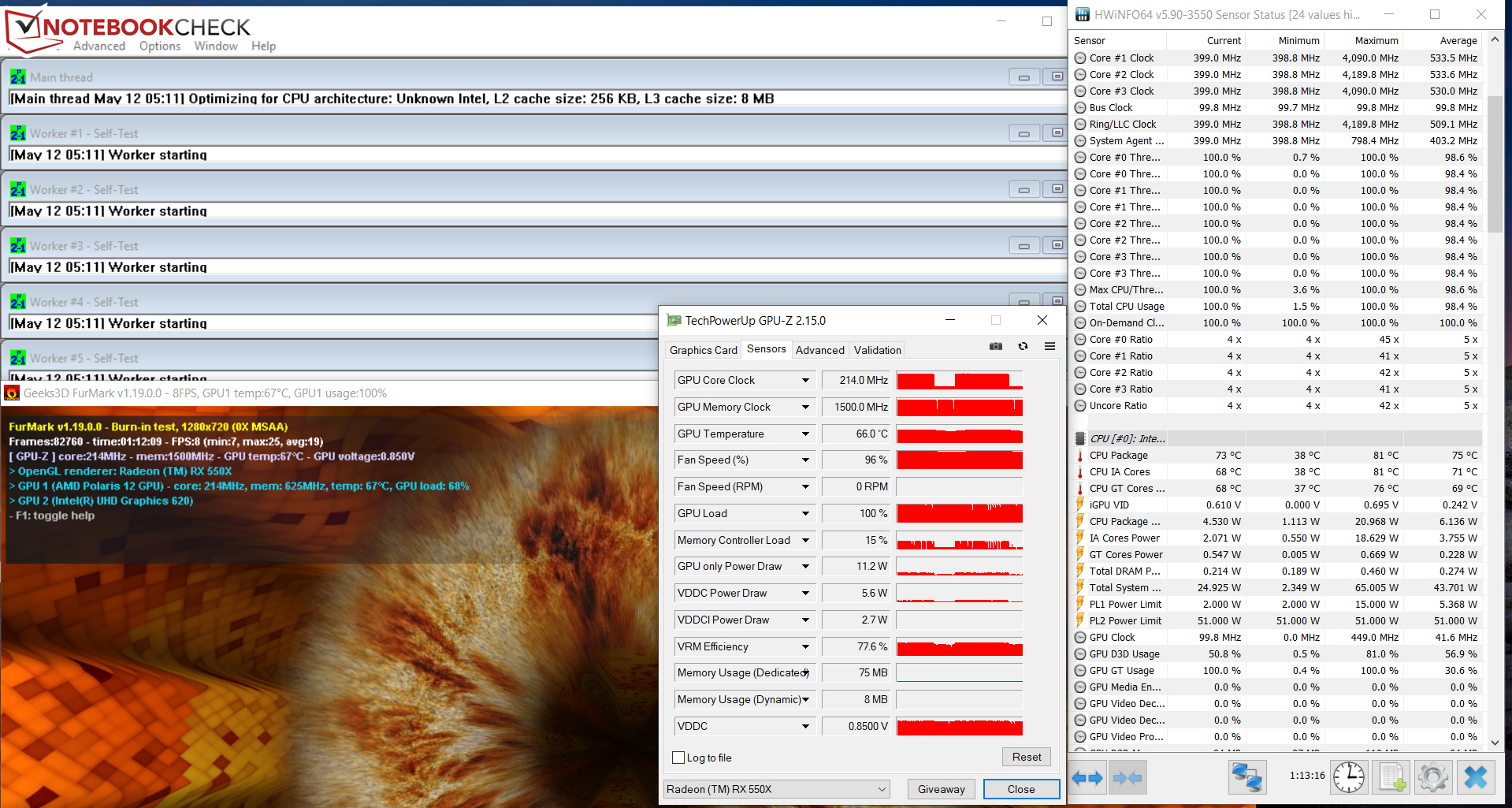
Task: Click the HWiNFO scrollbar up arrow
Action: tap(1495, 39)
